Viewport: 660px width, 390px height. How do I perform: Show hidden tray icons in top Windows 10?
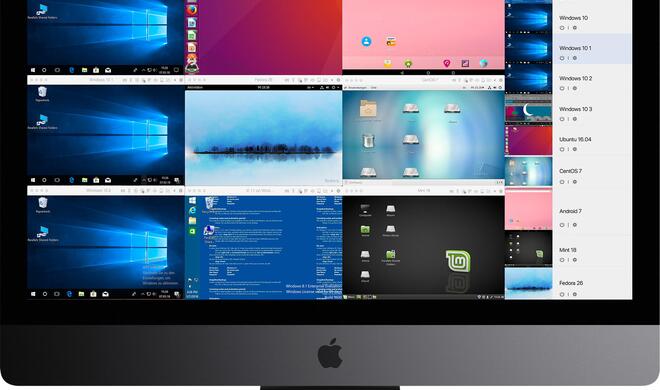143,70
